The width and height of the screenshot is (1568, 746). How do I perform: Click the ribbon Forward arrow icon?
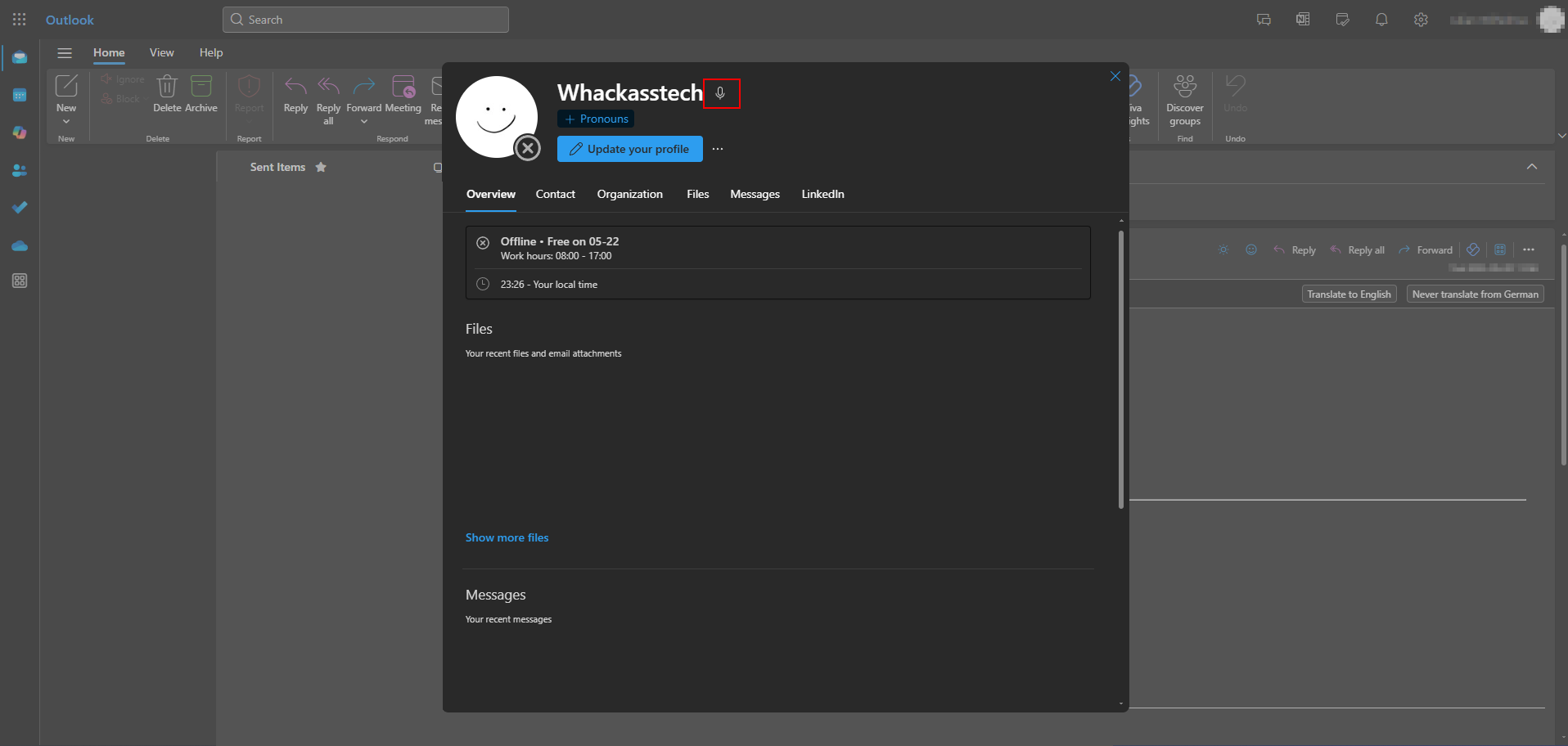coord(364,86)
